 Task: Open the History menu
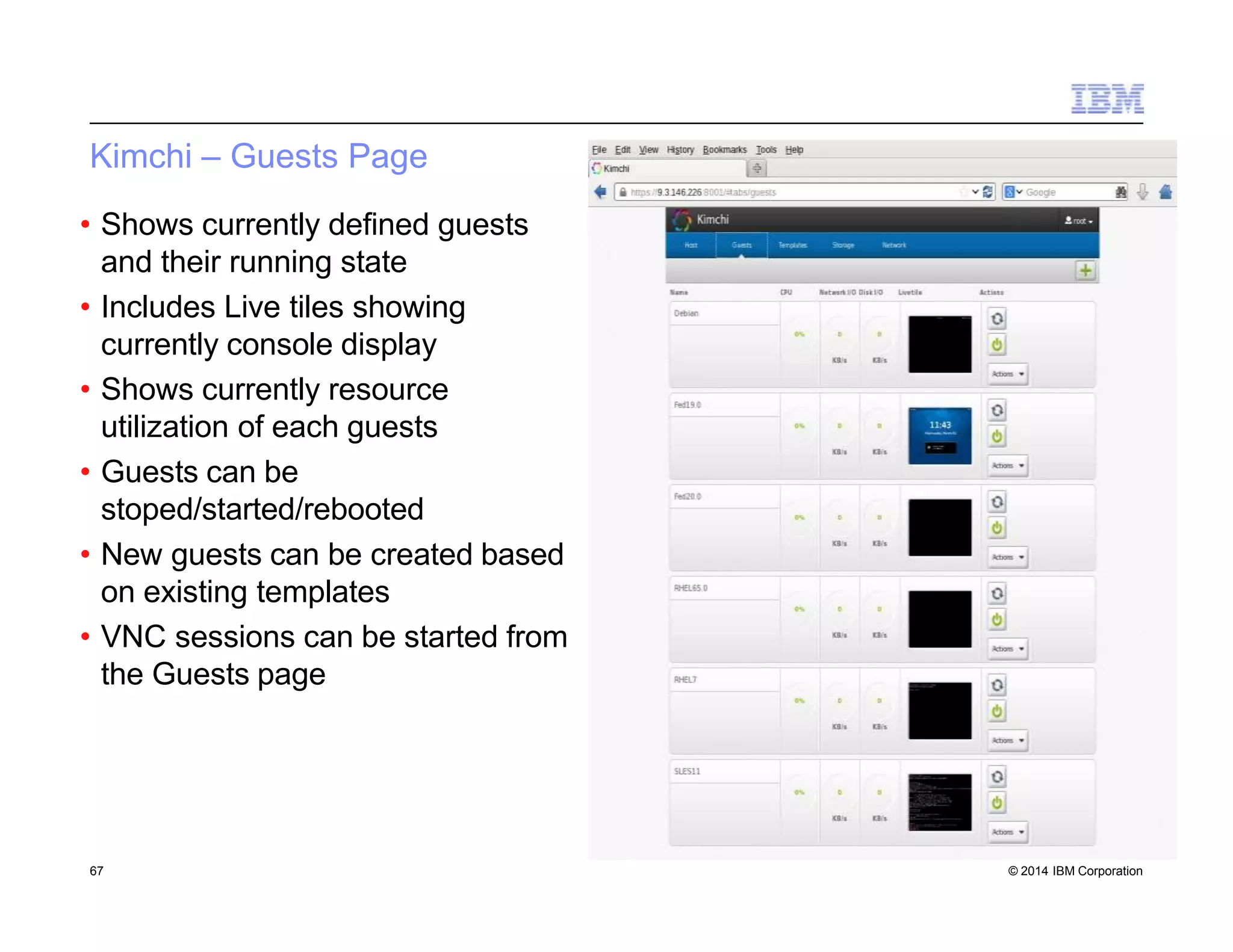click(x=680, y=149)
